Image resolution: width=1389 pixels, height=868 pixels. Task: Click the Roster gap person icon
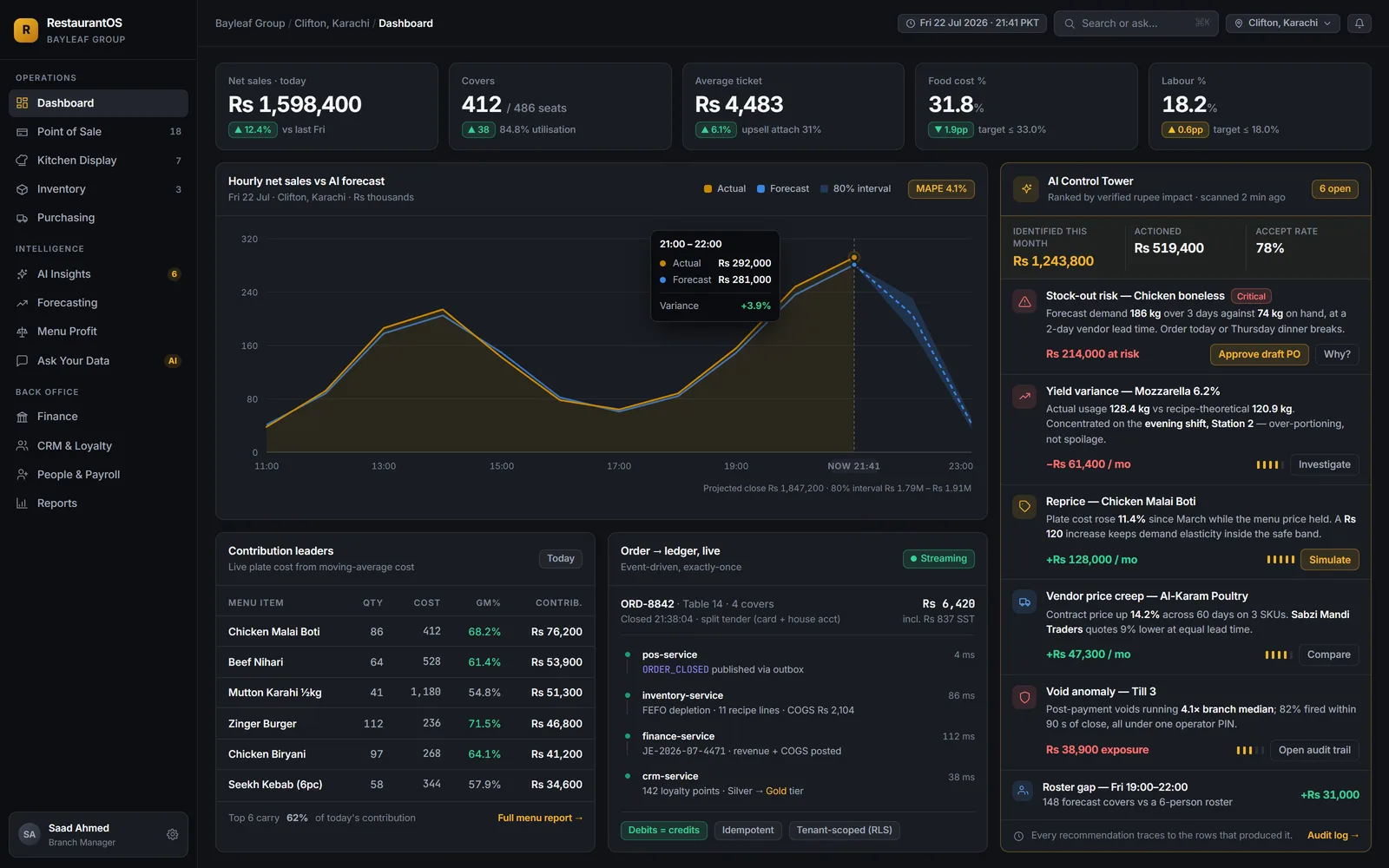1023,792
